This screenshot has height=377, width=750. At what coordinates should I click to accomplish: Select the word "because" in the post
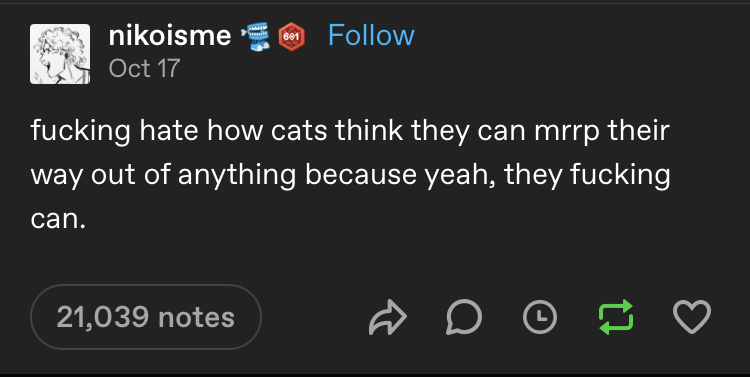[361, 175]
